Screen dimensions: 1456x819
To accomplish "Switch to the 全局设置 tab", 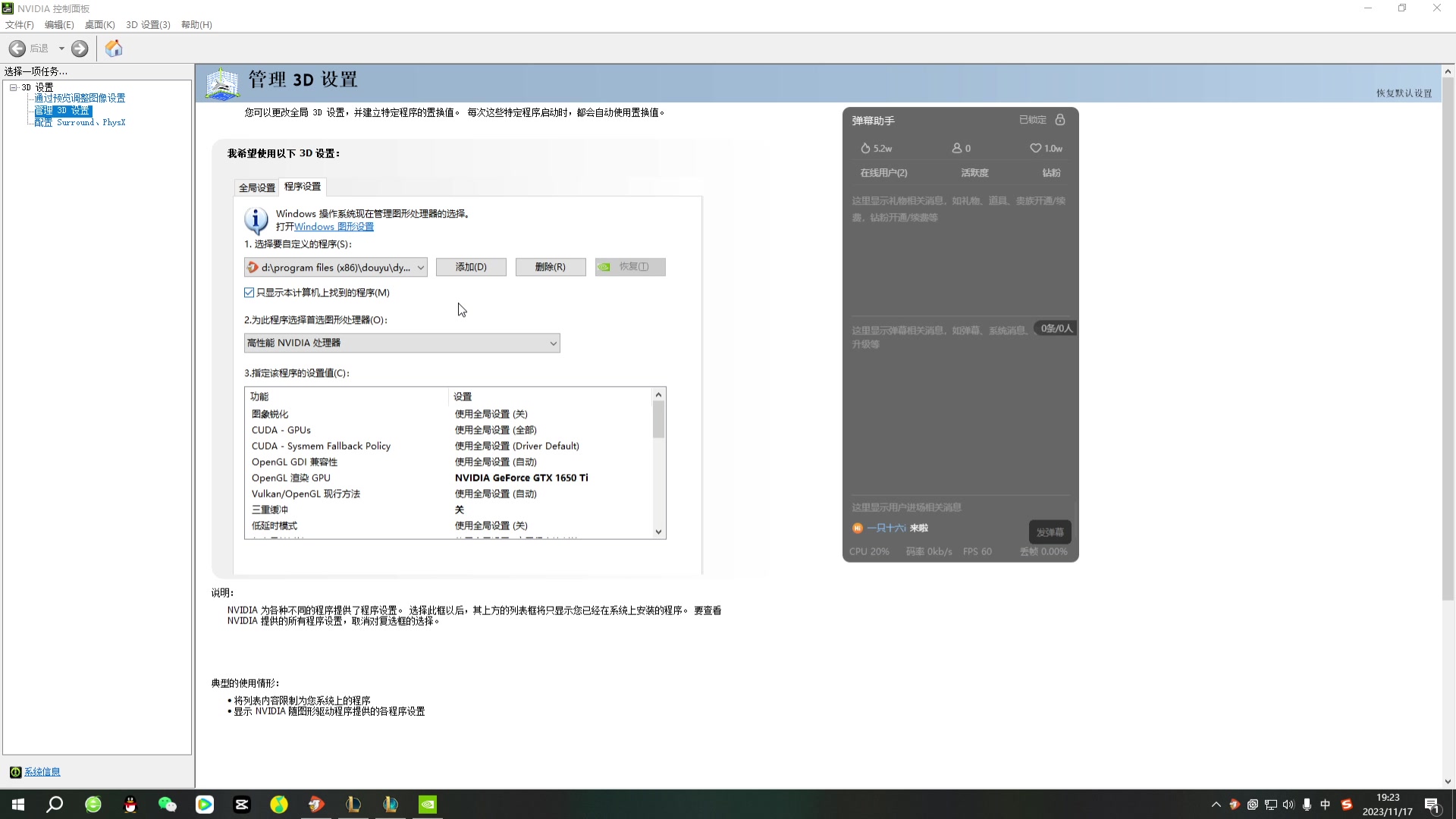I will pyautogui.click(x=257, y=187).
